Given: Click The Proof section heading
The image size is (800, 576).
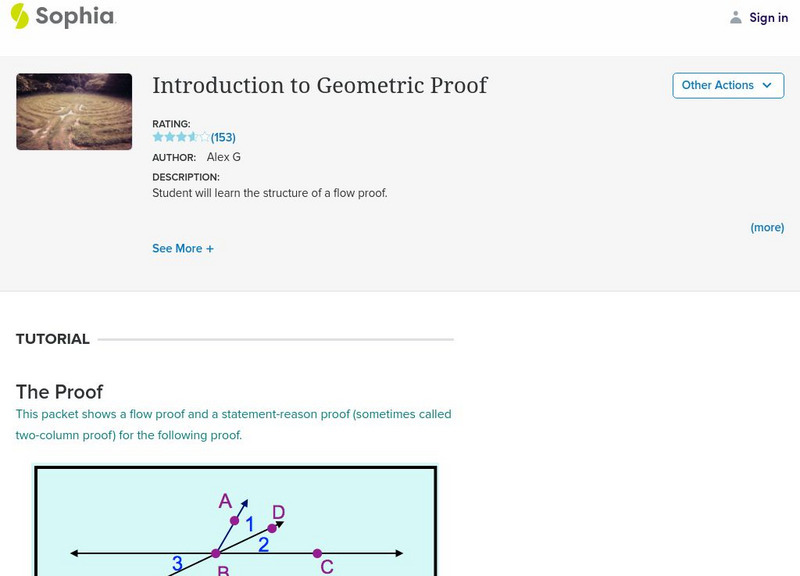Looking at the screenshot, I should click(x=59, y=391).
